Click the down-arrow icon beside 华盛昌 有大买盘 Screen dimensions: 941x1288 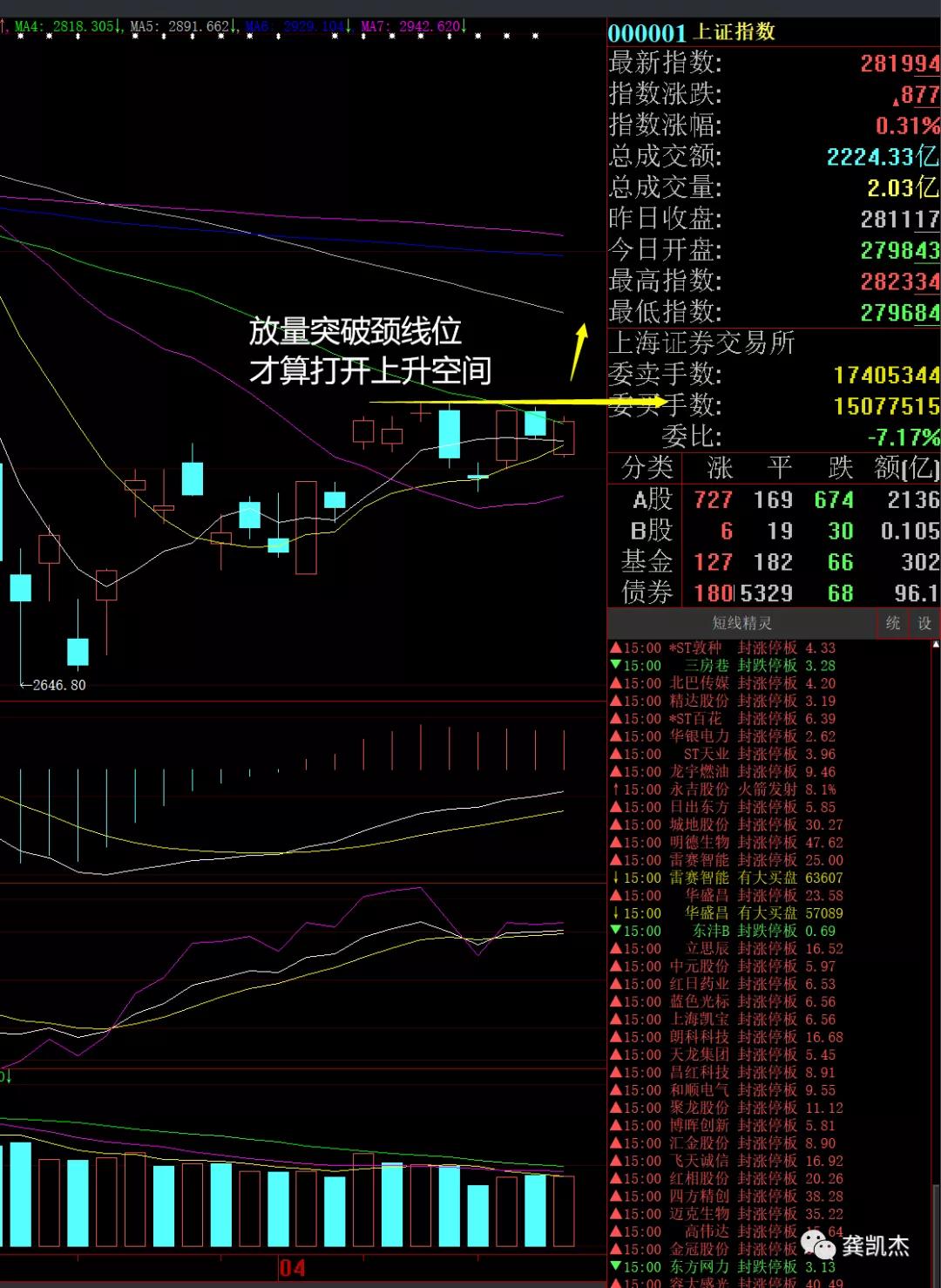616,913
